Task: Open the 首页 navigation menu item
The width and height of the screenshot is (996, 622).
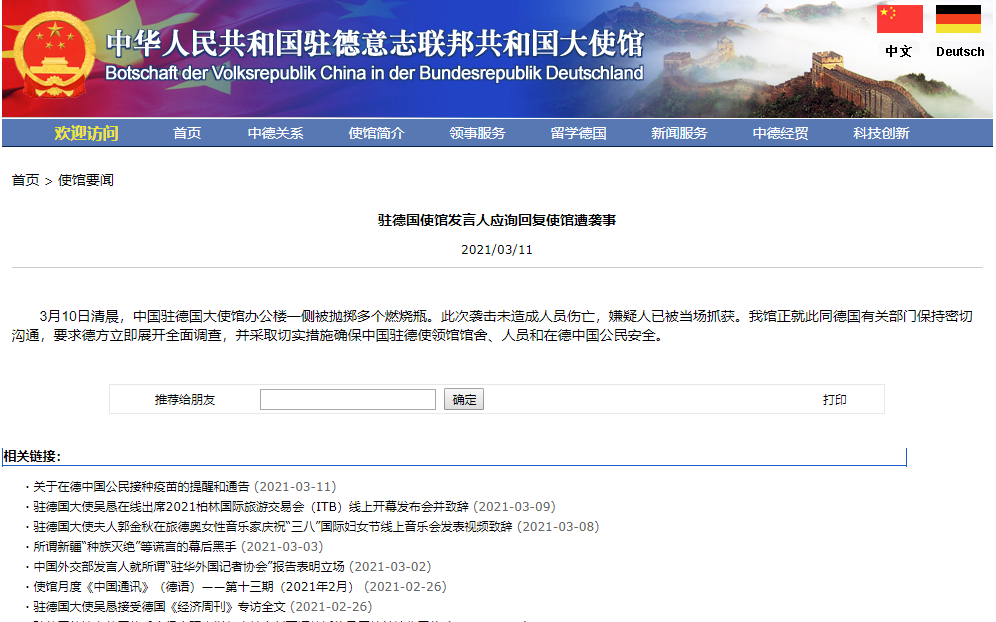Action: (187, 133)
